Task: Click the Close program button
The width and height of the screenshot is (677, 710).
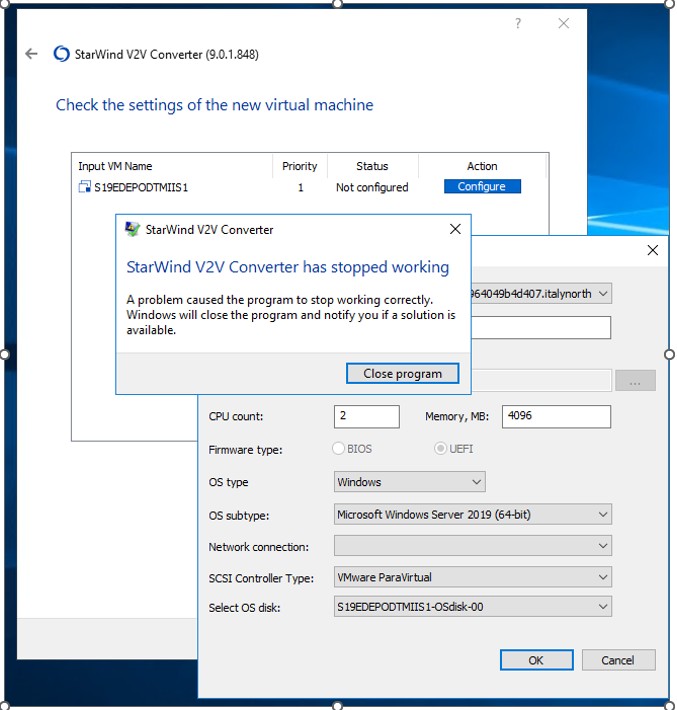Action: [x=403, y=374]
